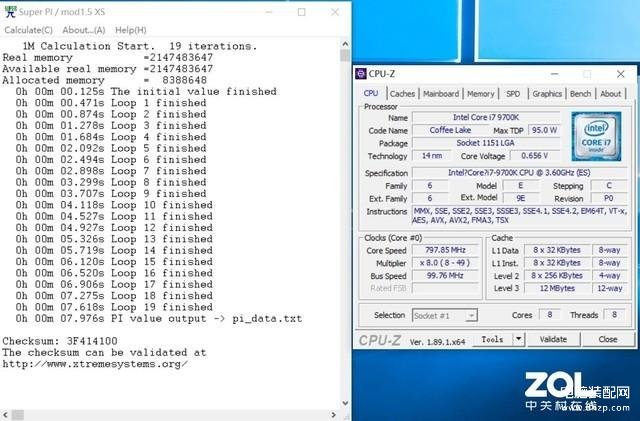Click the Revision value 'P0'

609,198
